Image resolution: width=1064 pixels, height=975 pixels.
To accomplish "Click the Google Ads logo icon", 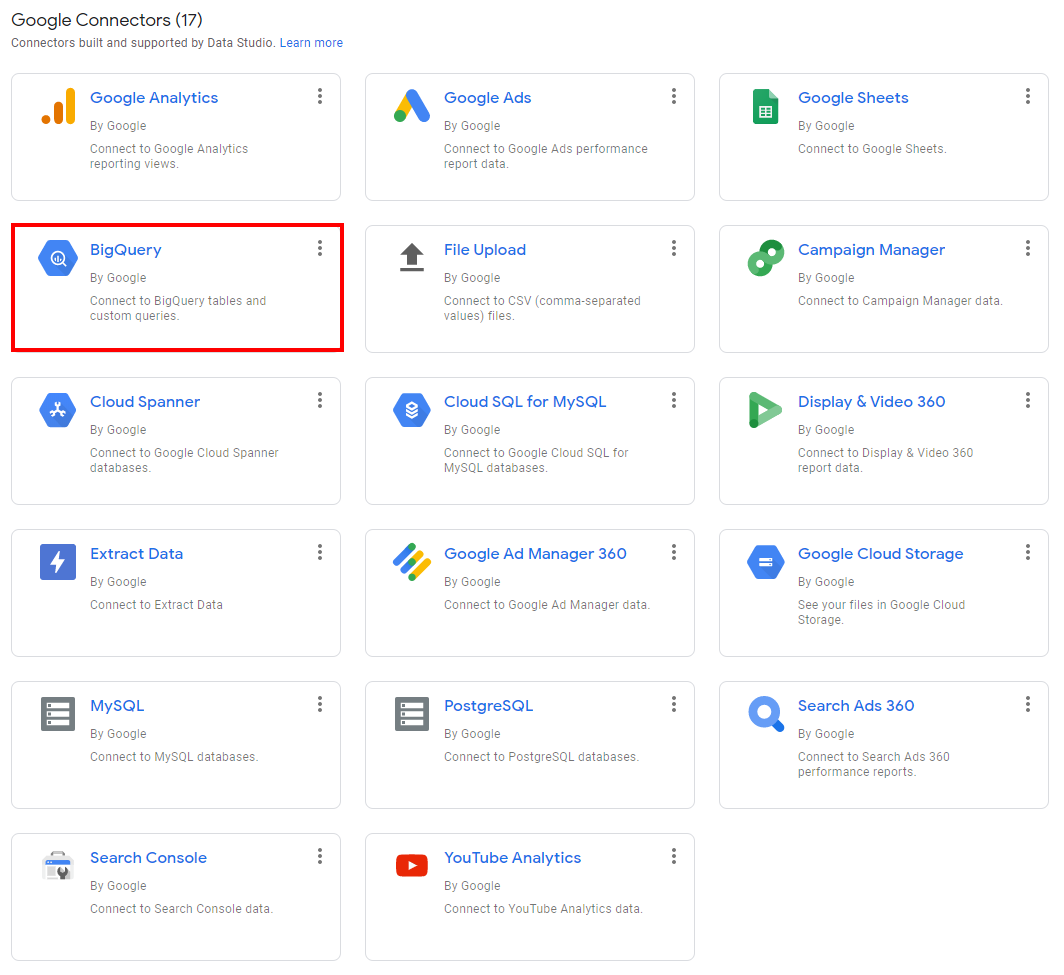I will click(411, 106).
